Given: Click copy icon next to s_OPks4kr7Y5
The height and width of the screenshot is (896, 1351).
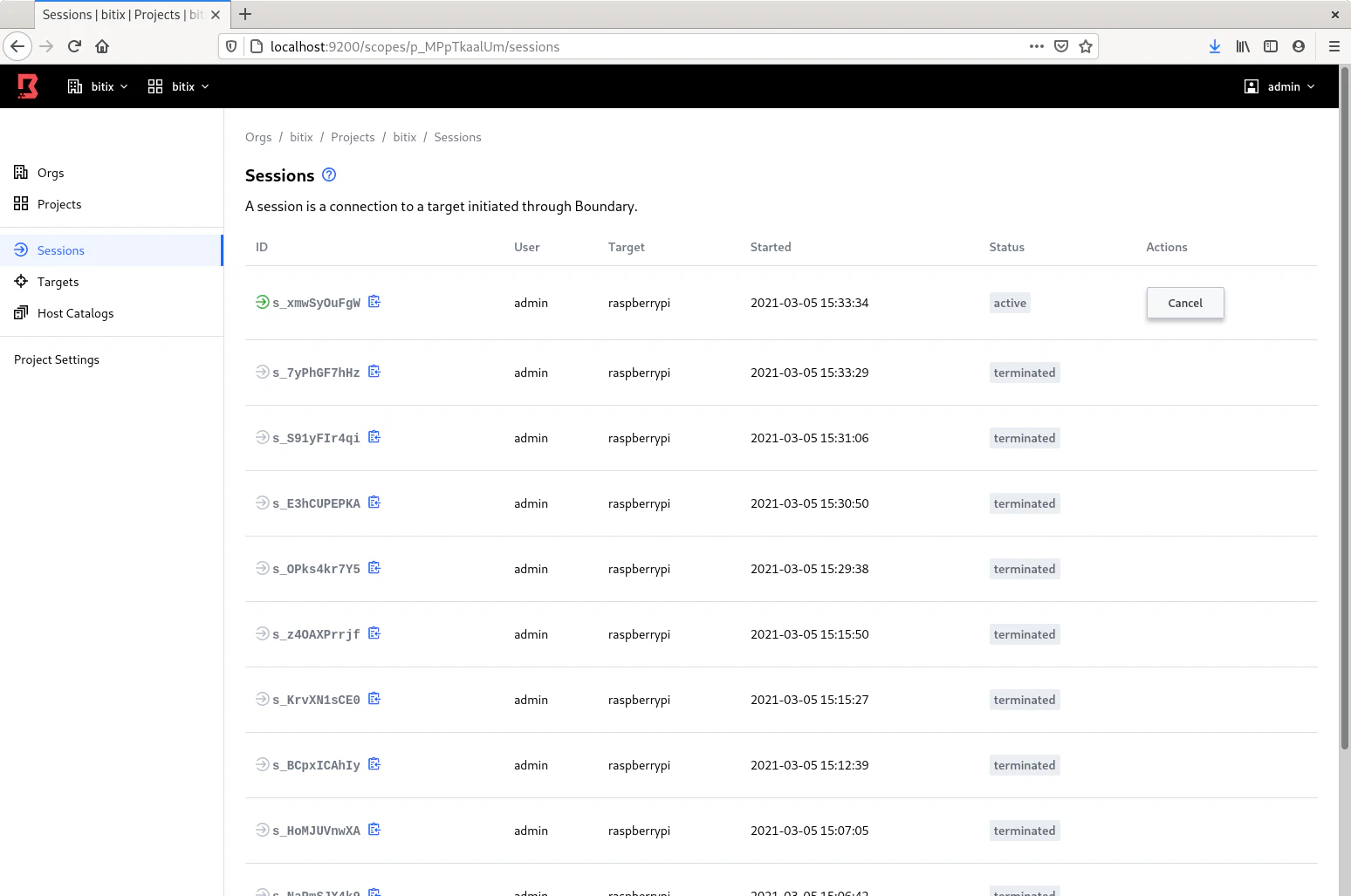Looking at the screenshot, I should pos(374,568).
